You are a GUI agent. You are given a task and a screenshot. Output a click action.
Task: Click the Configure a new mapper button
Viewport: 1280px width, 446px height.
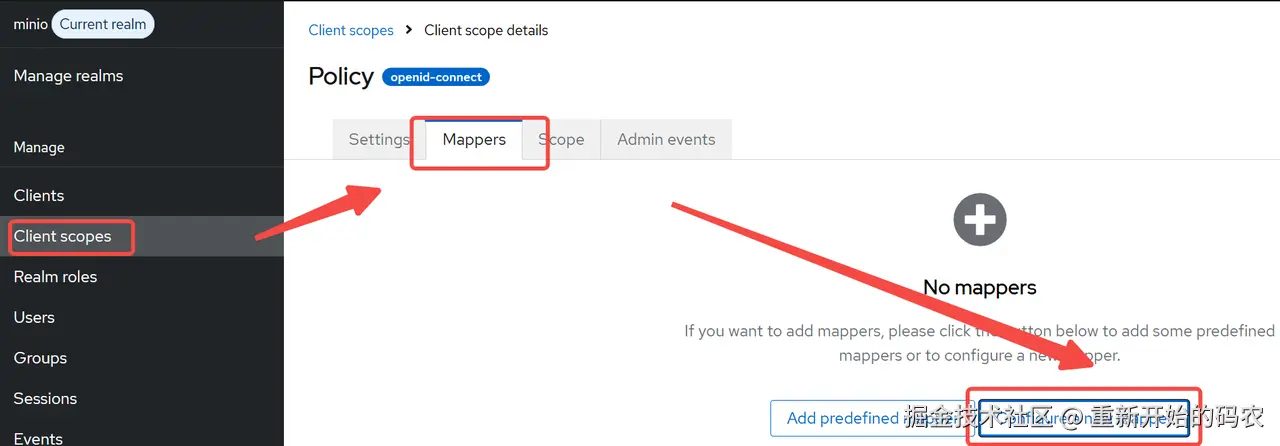point(1084,418)
